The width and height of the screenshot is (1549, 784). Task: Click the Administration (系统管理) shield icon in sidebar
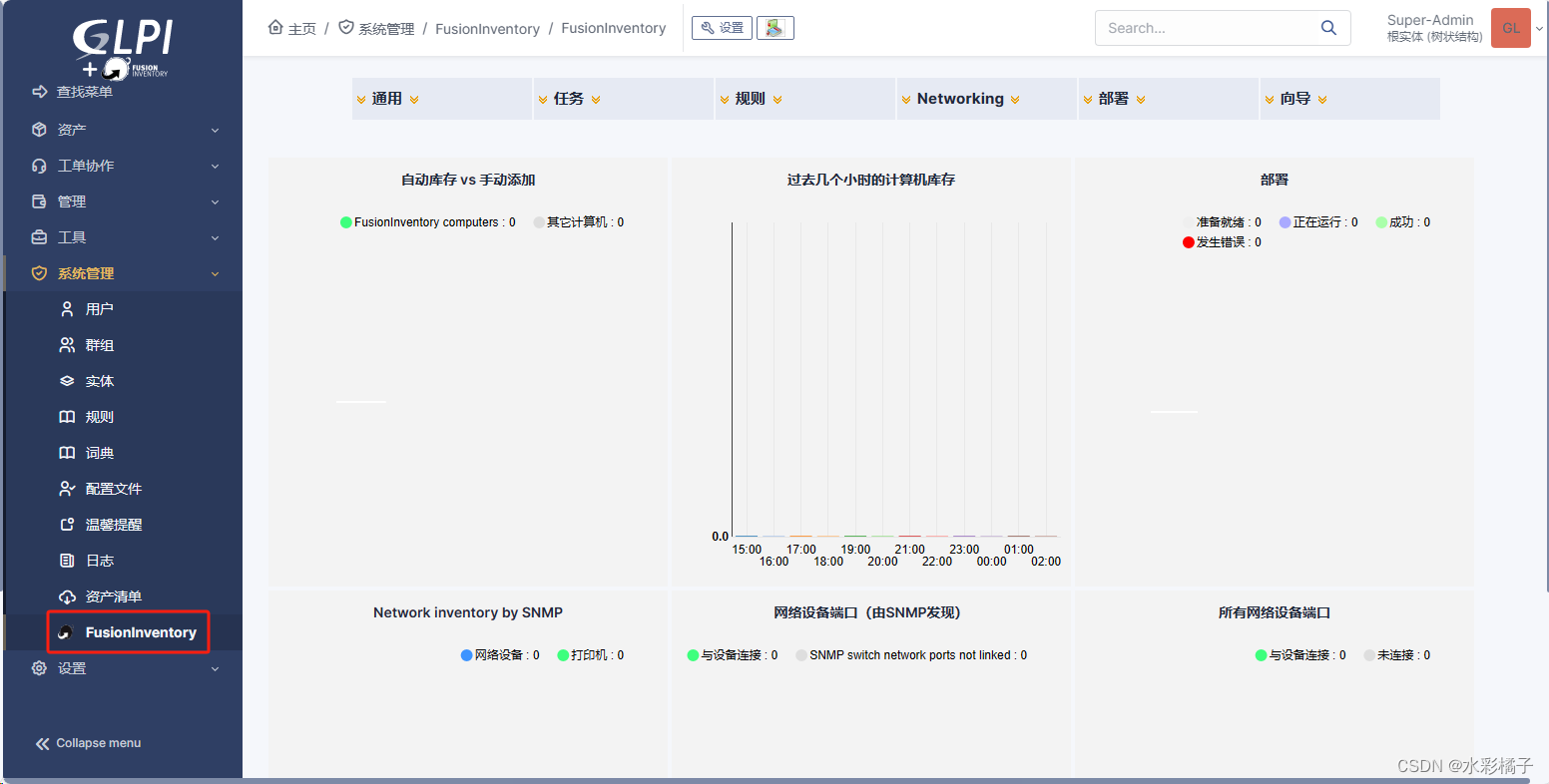(x=40, y=273)
